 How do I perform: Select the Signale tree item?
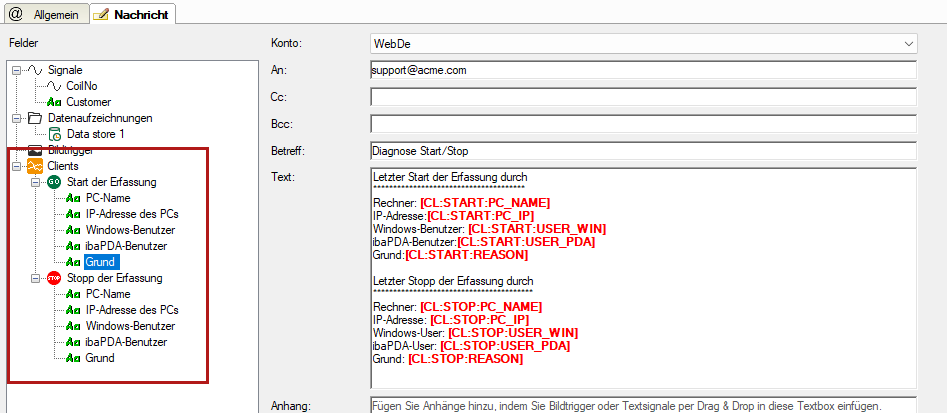click(65, 70)
